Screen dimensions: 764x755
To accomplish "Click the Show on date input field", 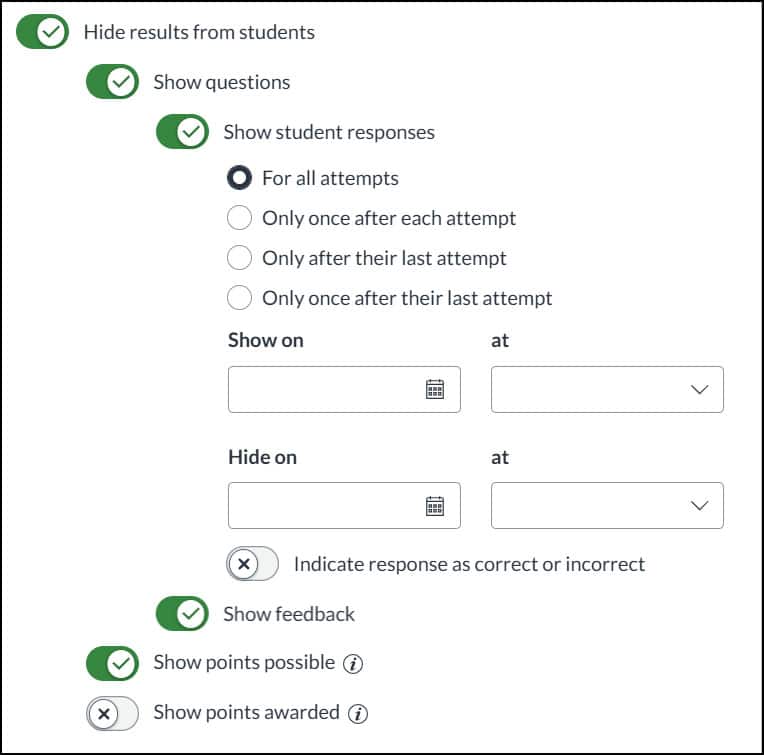I will (325, 390).
